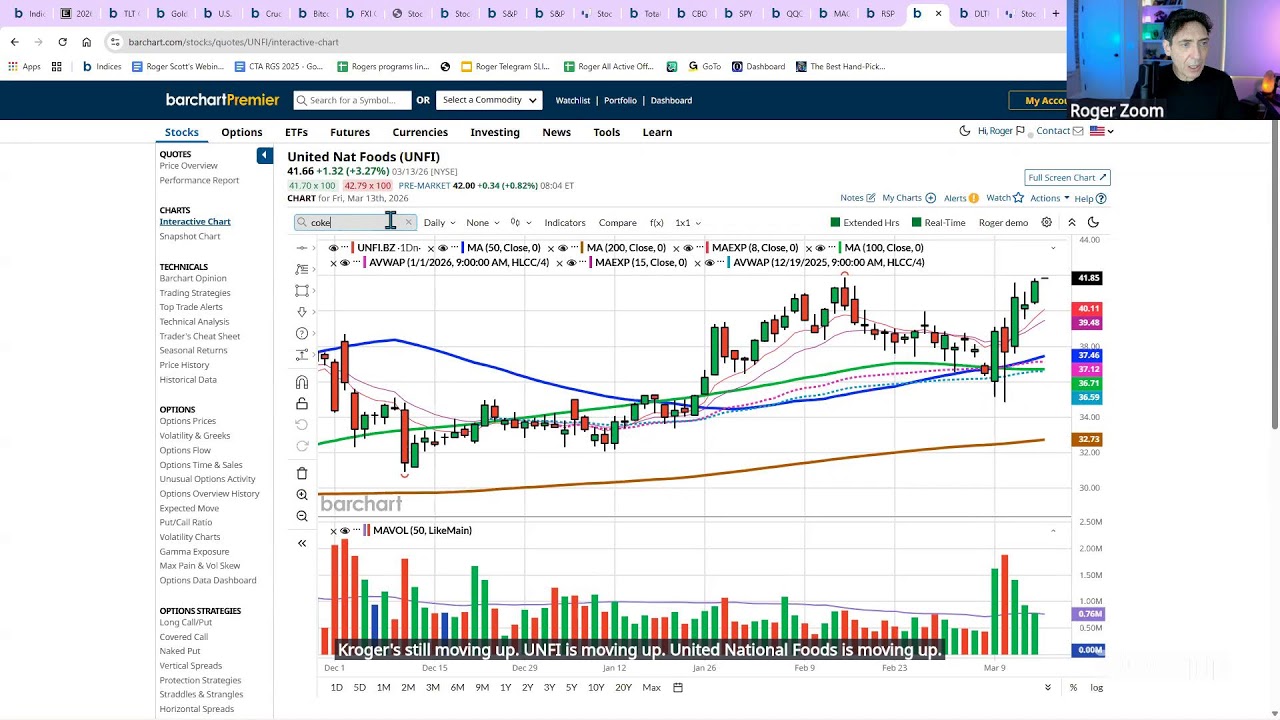Click MA (200) brown color swatch
Screen dimensions: 1280x720
pyautogui.click(x=581, y=248)
